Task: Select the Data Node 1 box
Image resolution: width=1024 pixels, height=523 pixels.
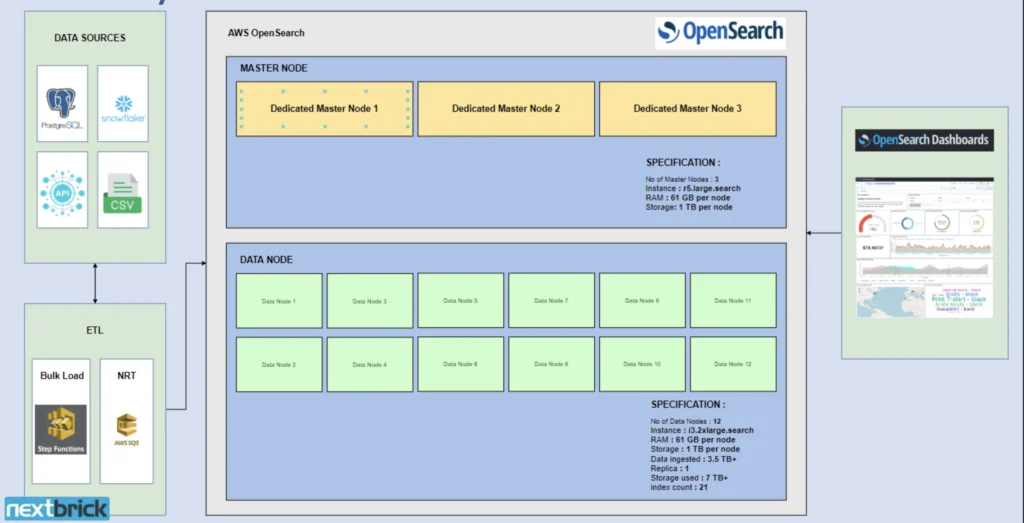Action: click(279, 300)
